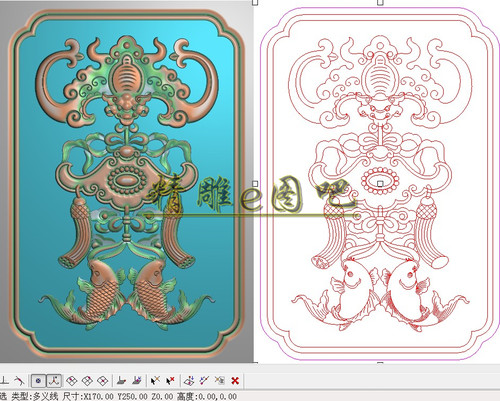Click the cursor with red cross icon
This screenshot has width=500, height=401.
(x=171, y=380)
